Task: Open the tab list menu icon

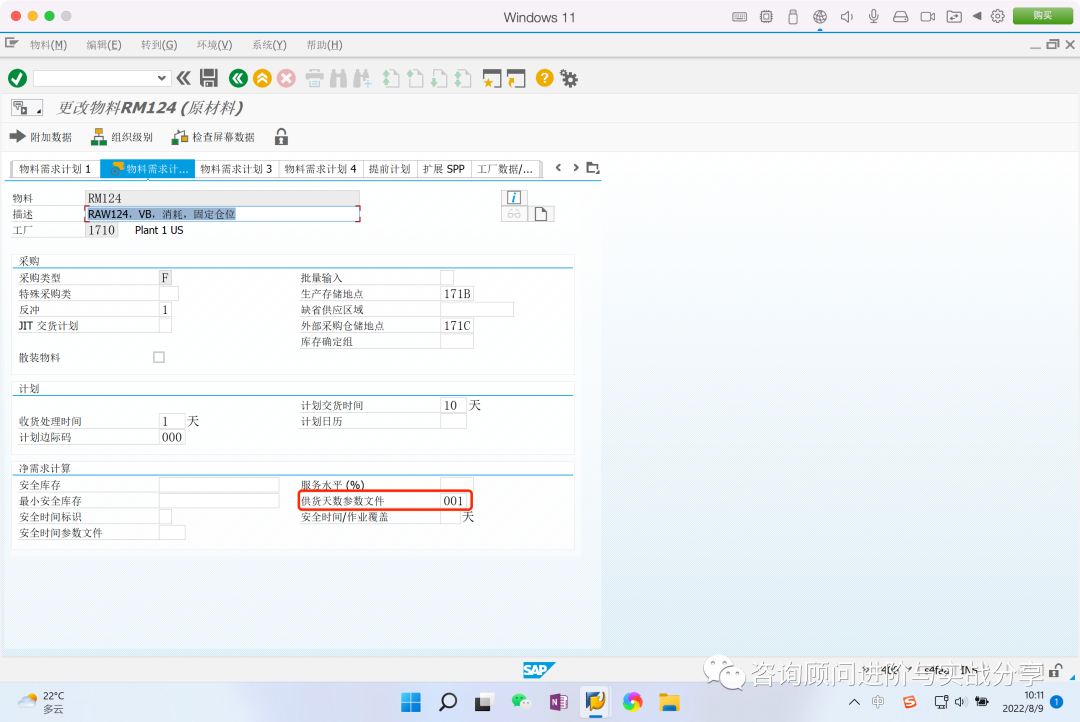Action: (592, 167)
